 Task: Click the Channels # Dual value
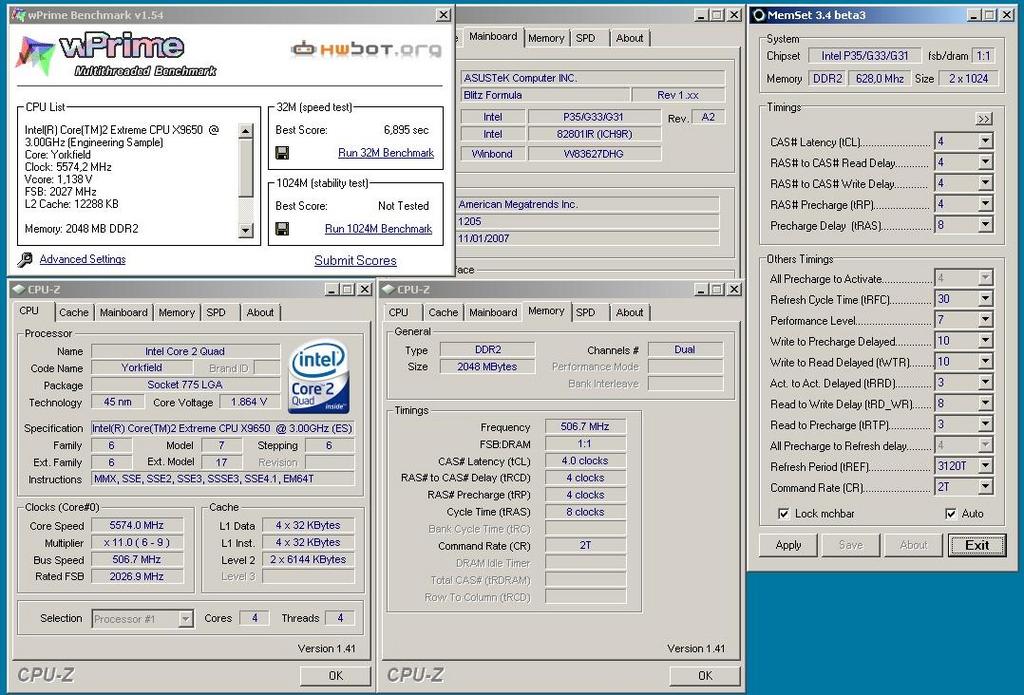coord(685,349)
